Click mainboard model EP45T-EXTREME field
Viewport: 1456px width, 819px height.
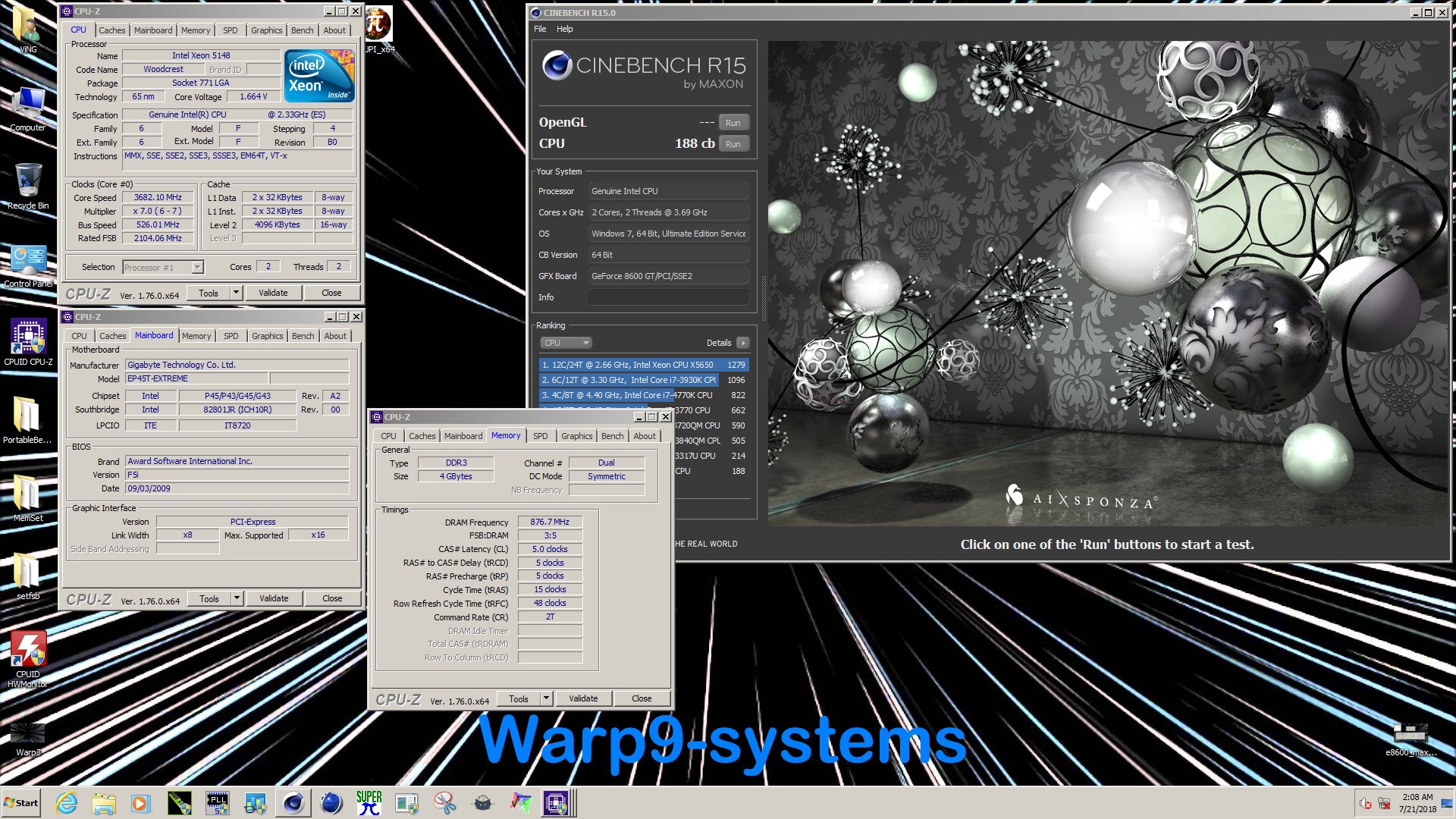click(196, 378)
